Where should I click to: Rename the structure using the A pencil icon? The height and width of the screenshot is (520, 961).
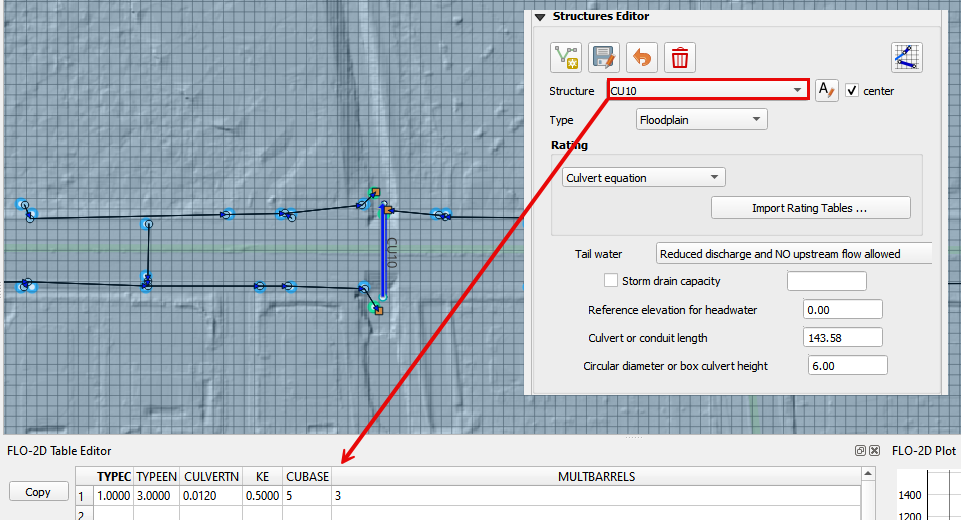tap(826, 90)
